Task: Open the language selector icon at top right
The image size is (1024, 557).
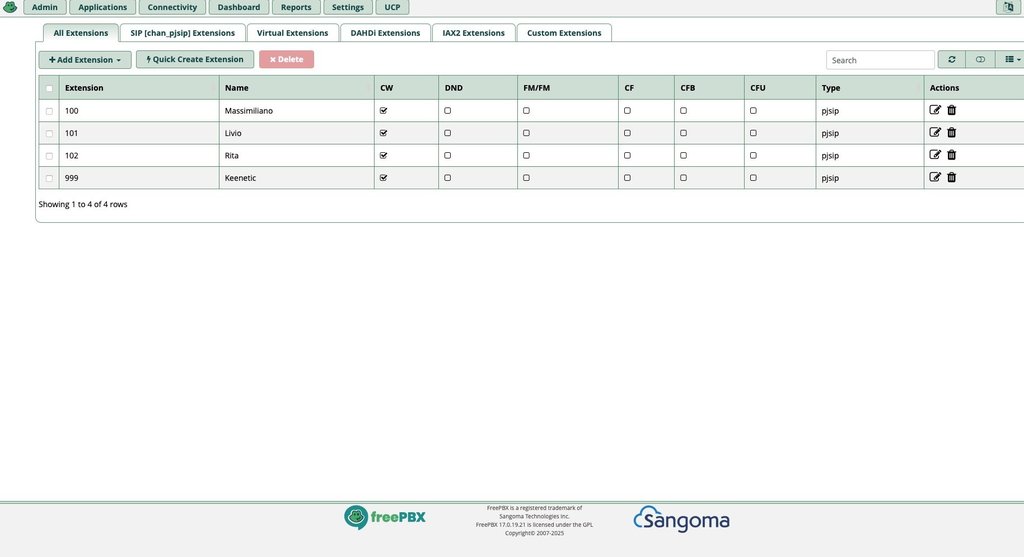Action: [1008, 7]
